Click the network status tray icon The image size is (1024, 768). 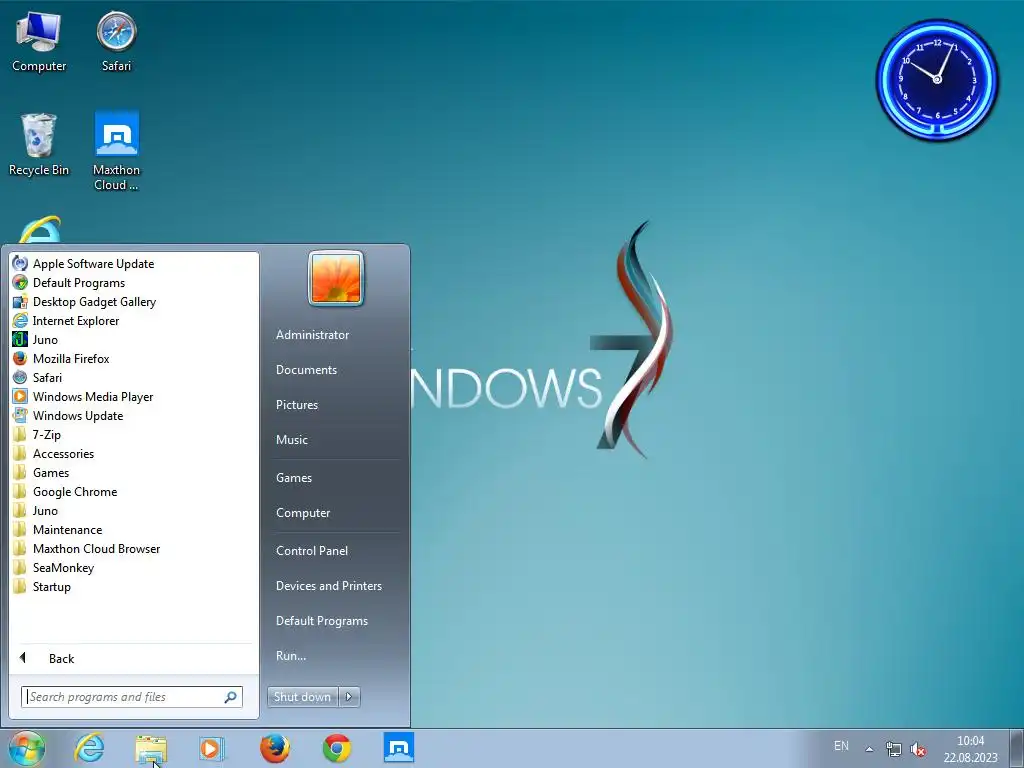coord(893,749)
